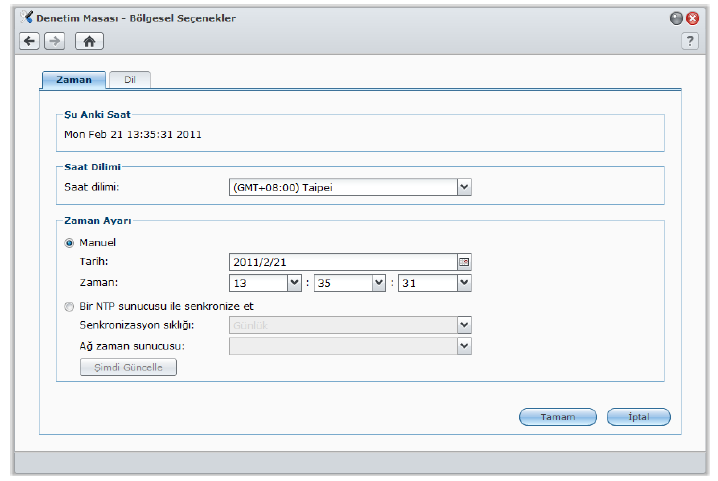Expand the Senkronizasyon sıklığı dropdown

[464, 325]
